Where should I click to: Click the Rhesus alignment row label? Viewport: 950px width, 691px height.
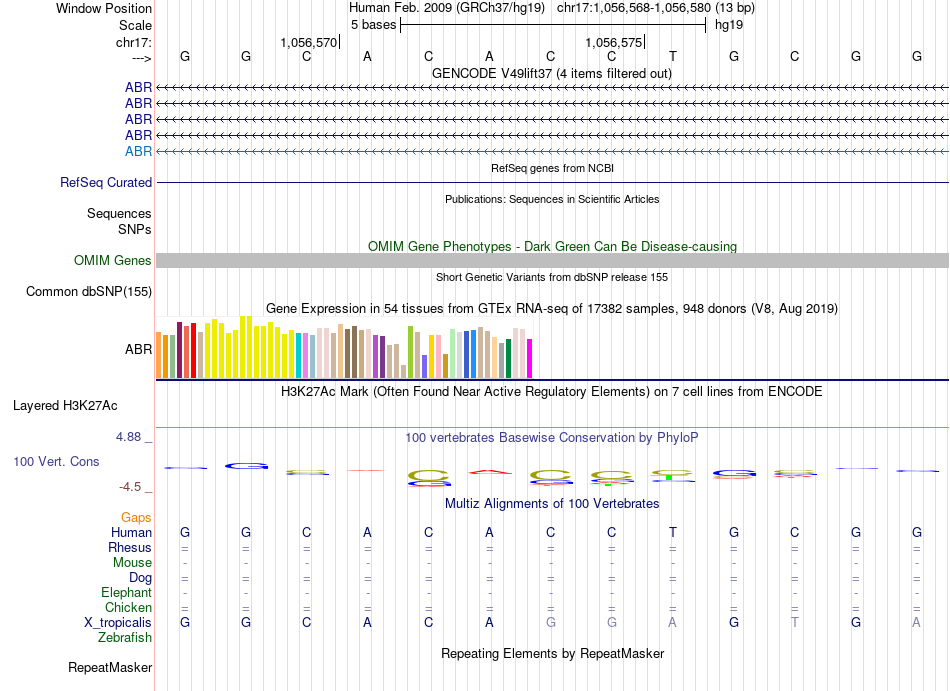coord(130,547)
